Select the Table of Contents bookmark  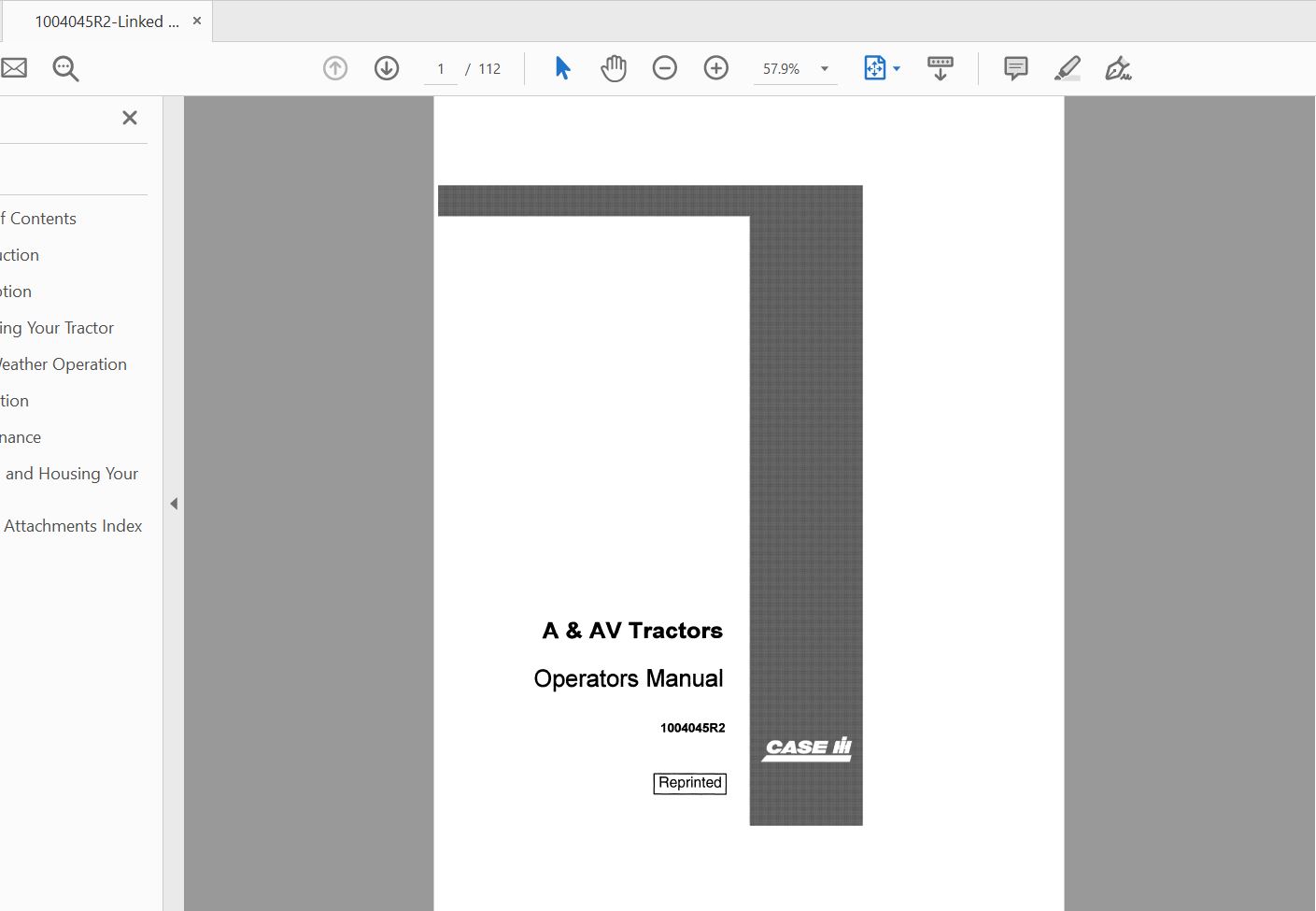(x=39, y=218)
